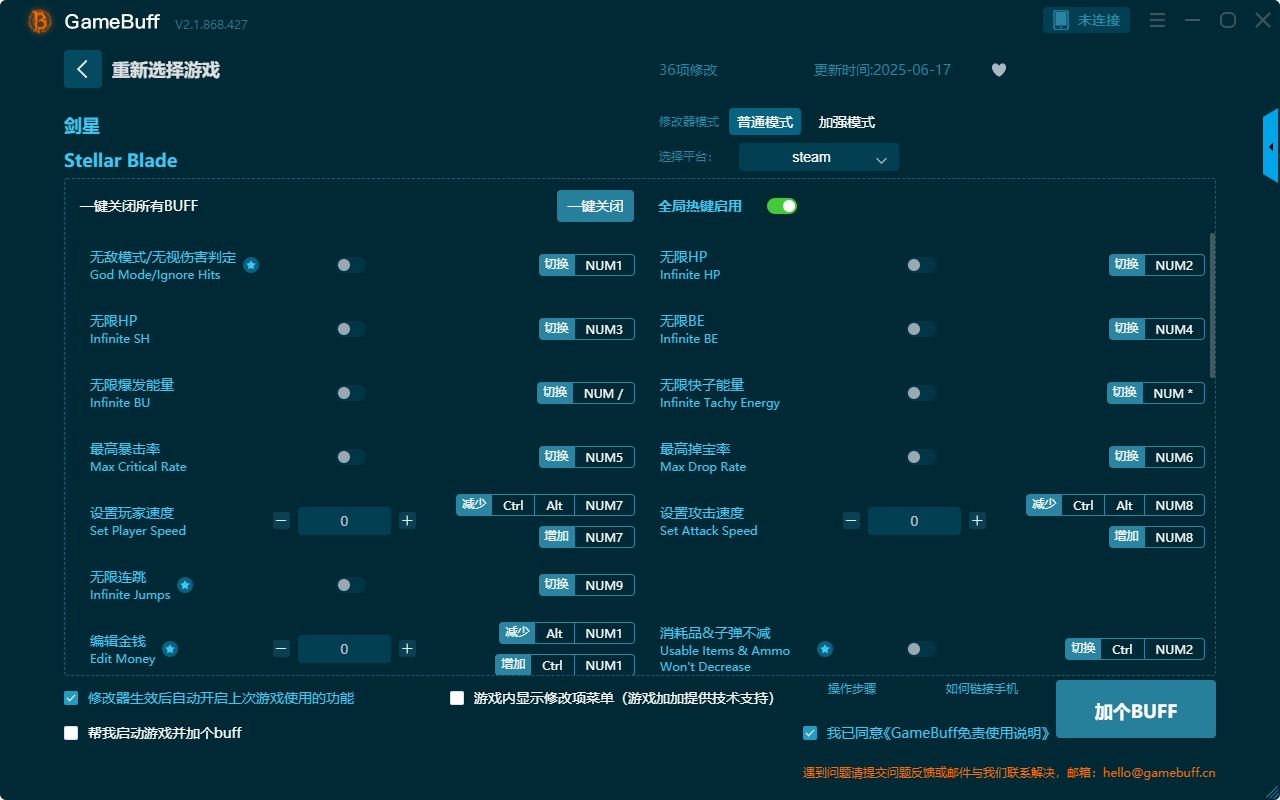Enable the 无限HP Infinite HP toggle

click(x=920, y=264)
